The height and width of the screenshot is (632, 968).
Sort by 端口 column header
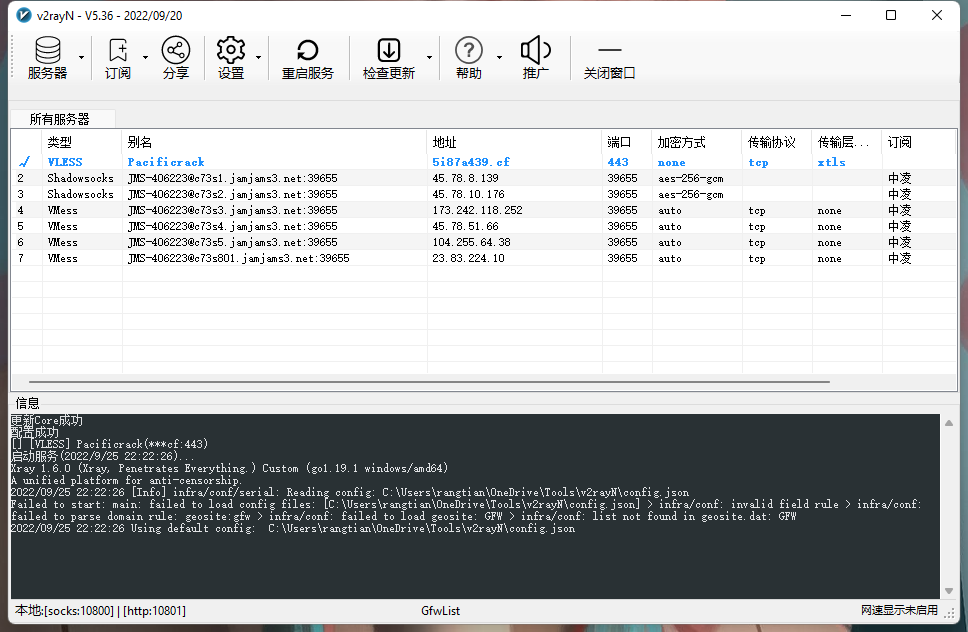tap(627, 143)
